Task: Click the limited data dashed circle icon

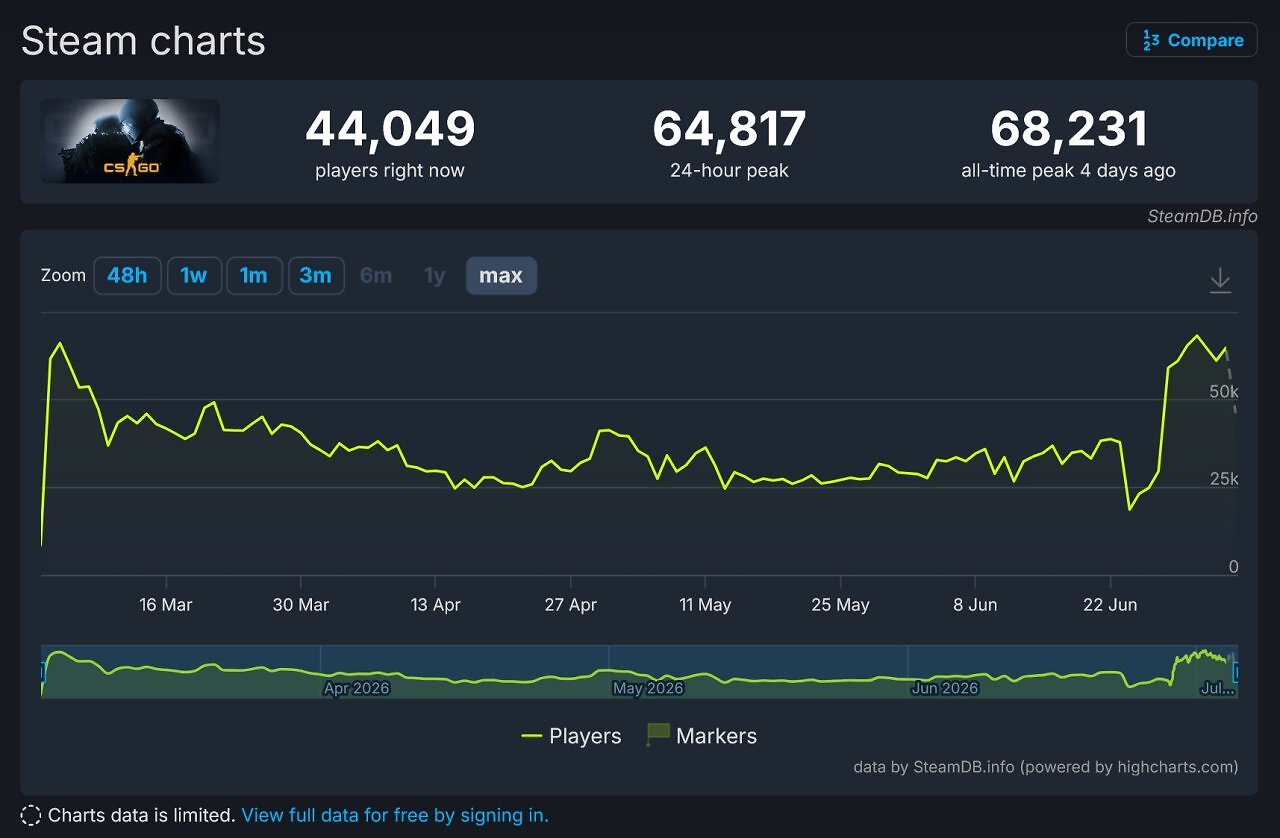Action: (x=31, y=815)
